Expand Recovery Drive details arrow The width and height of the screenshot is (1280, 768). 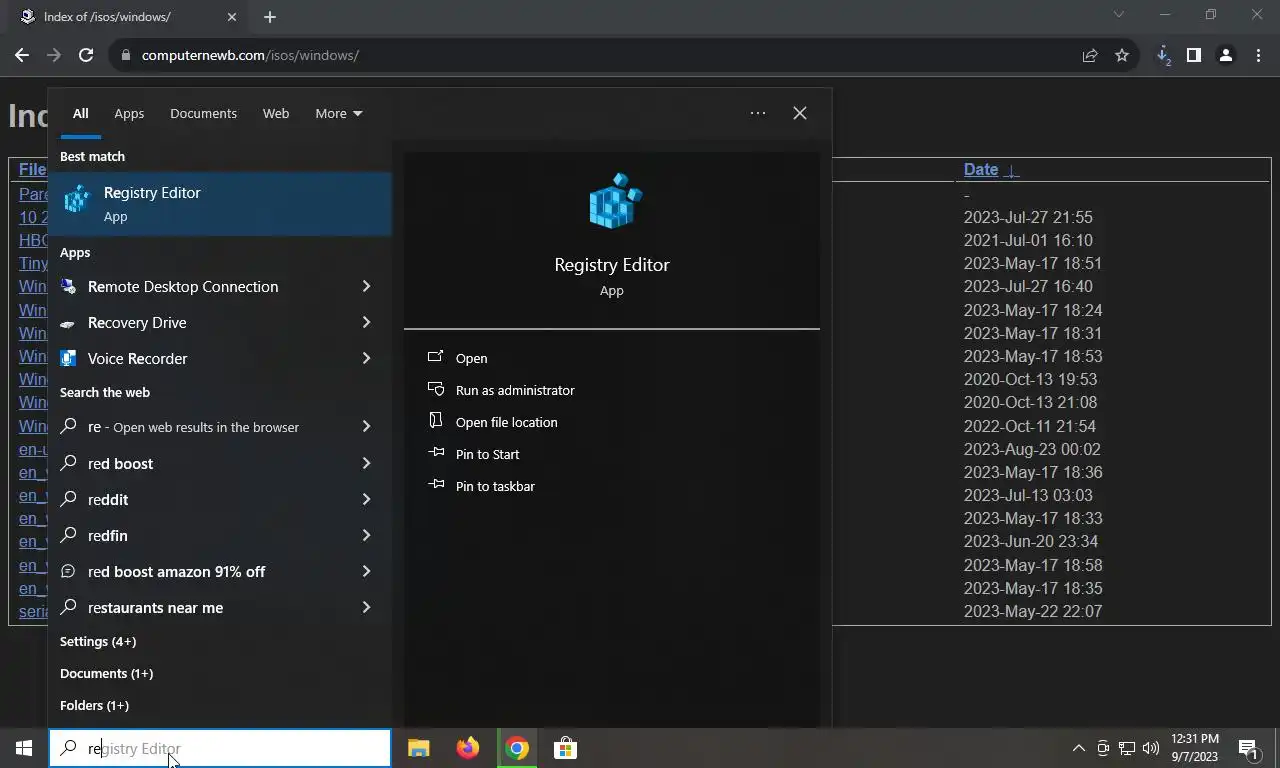point(366,323)
